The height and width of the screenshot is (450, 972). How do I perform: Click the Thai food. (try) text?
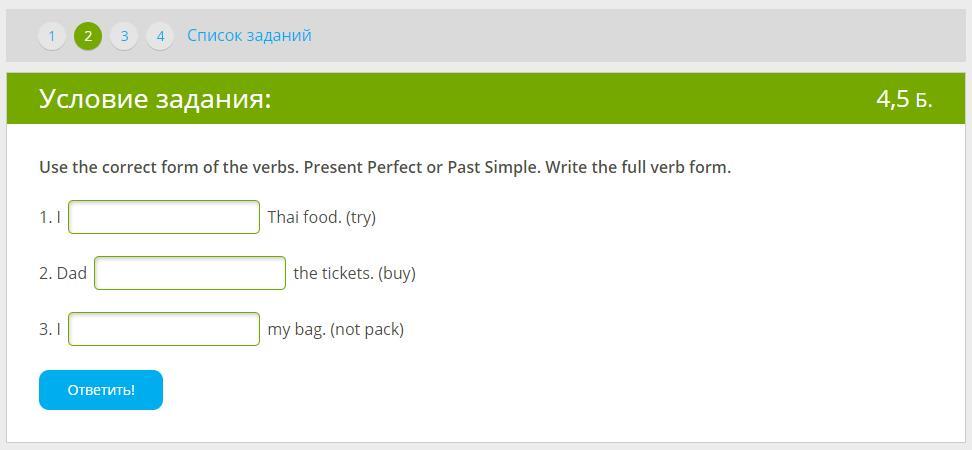pyautogui.click(x=321, y=217)
